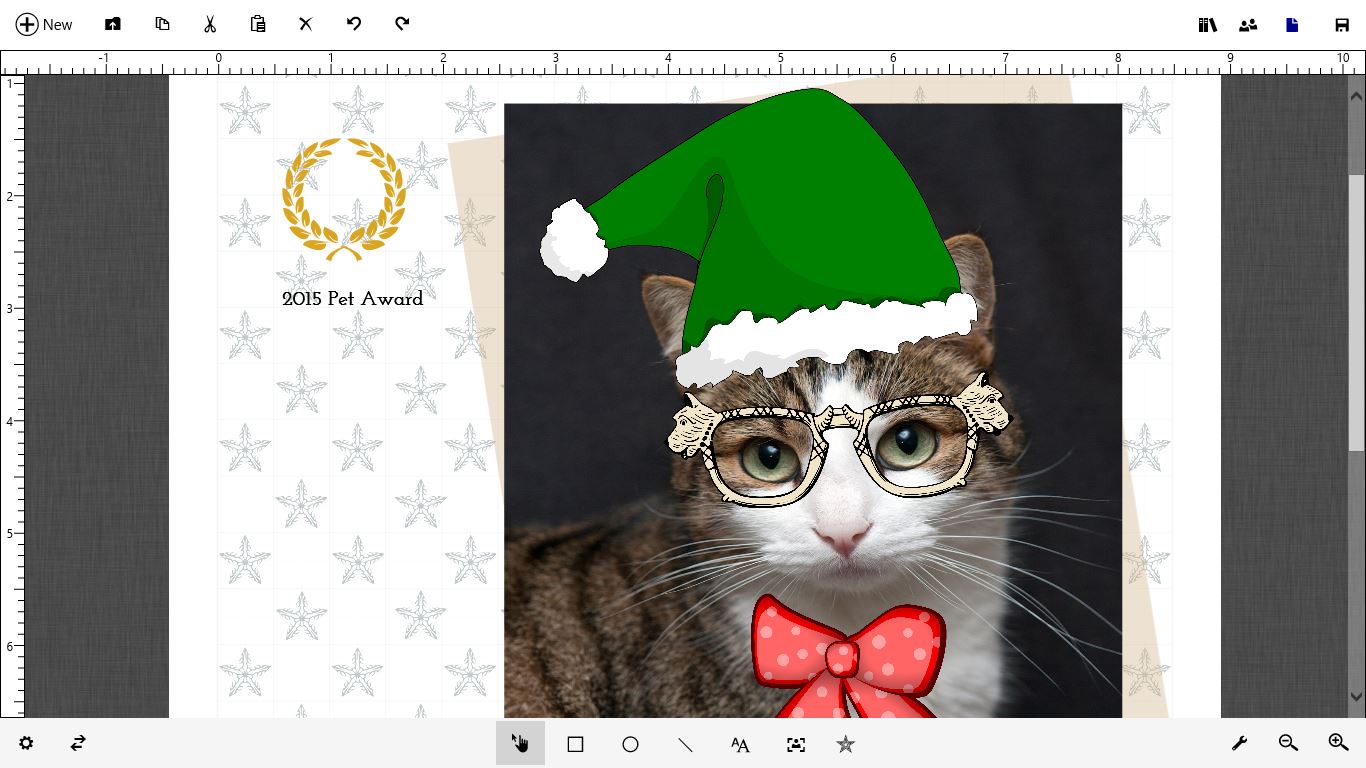Click the vertical scrollbar up arrow
Image resolution: width=1366 pixels, height=768 pixels.
(1356, 96)
